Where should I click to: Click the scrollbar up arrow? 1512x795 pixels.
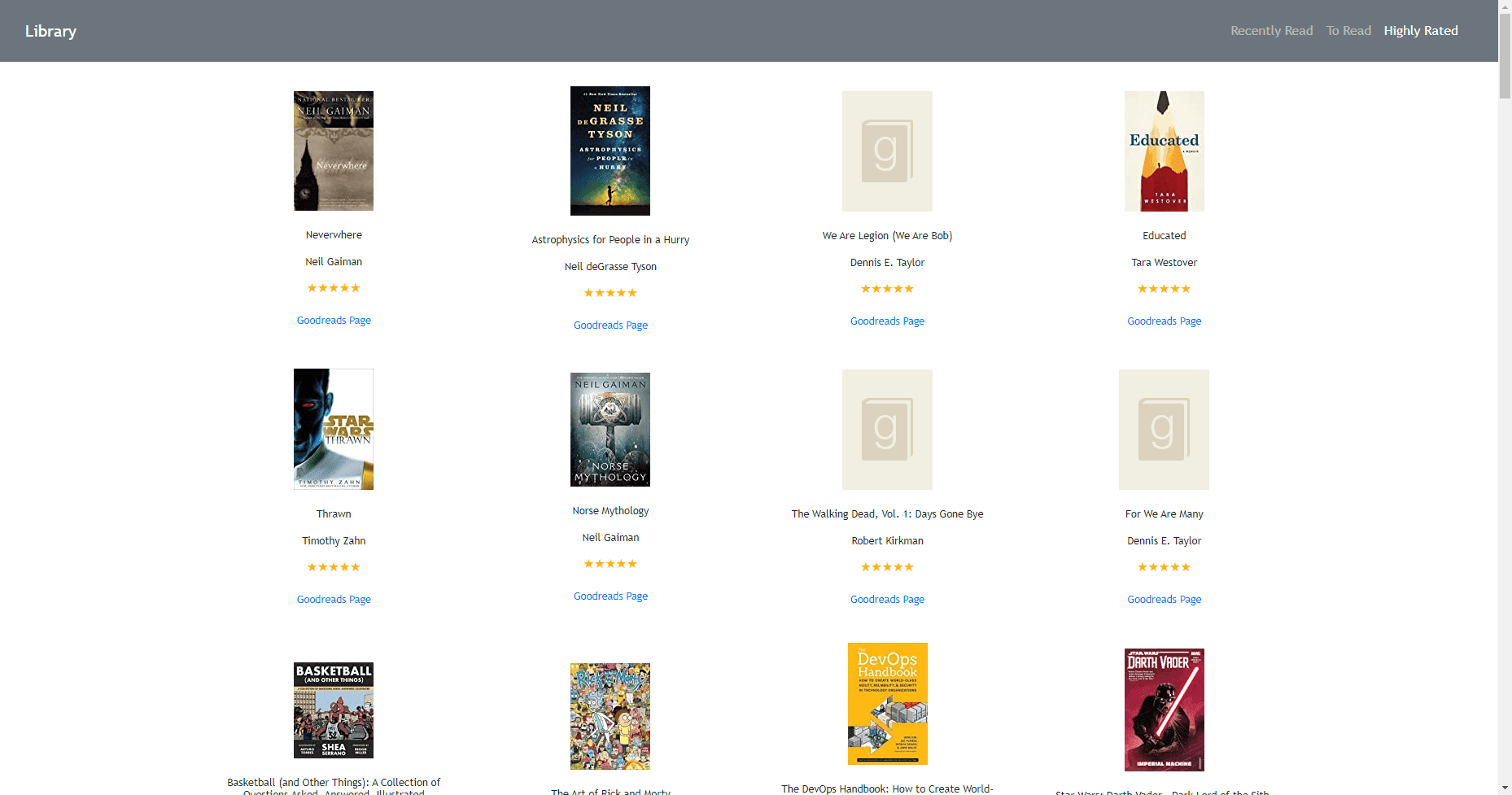1505,7
